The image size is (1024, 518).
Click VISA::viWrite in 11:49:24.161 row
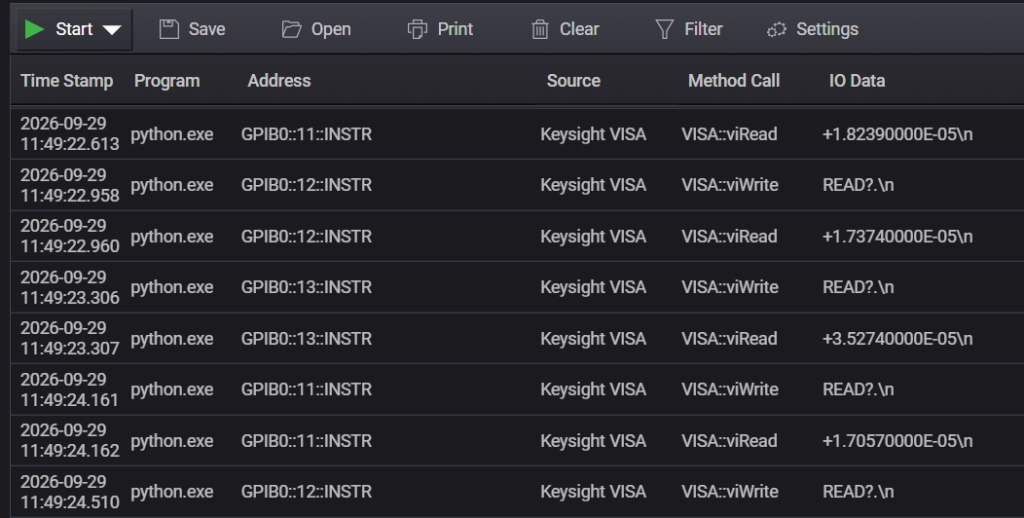(x=730, y=390)
